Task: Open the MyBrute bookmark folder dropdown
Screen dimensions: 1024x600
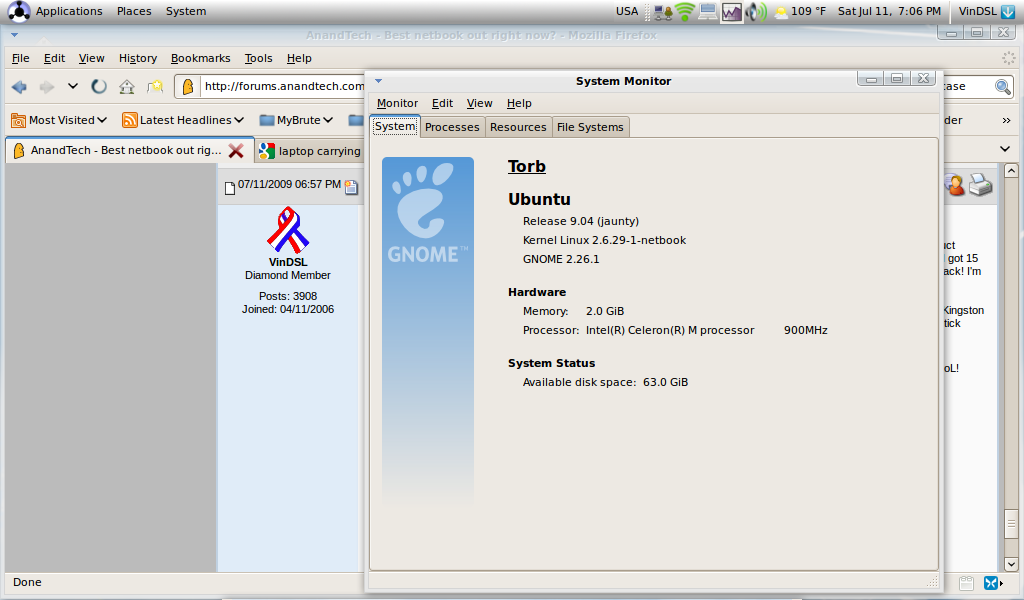Action: [x=297, y=120]
